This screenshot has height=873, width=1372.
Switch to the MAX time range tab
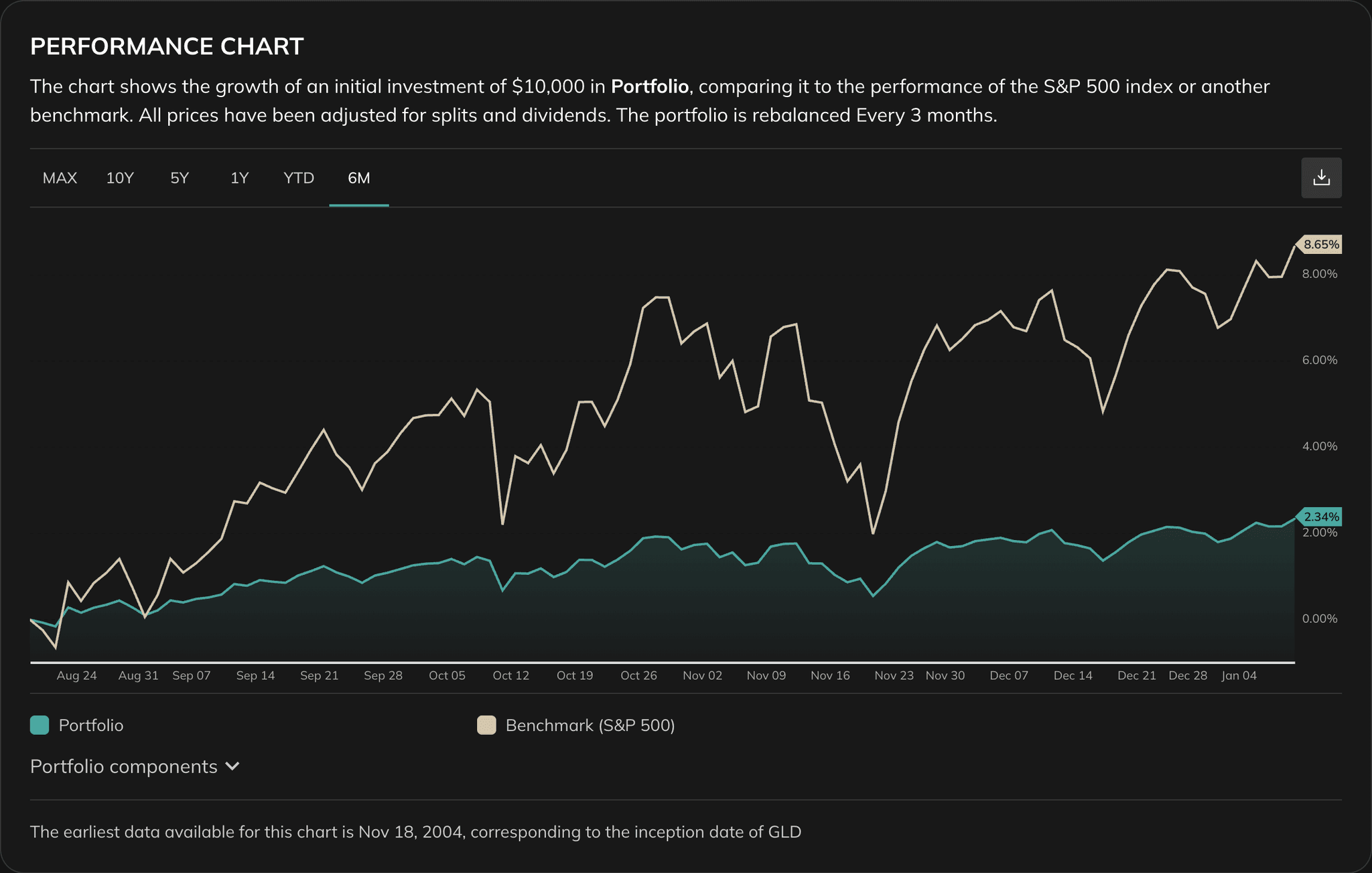pyautogui.click(x=60, y=178)
